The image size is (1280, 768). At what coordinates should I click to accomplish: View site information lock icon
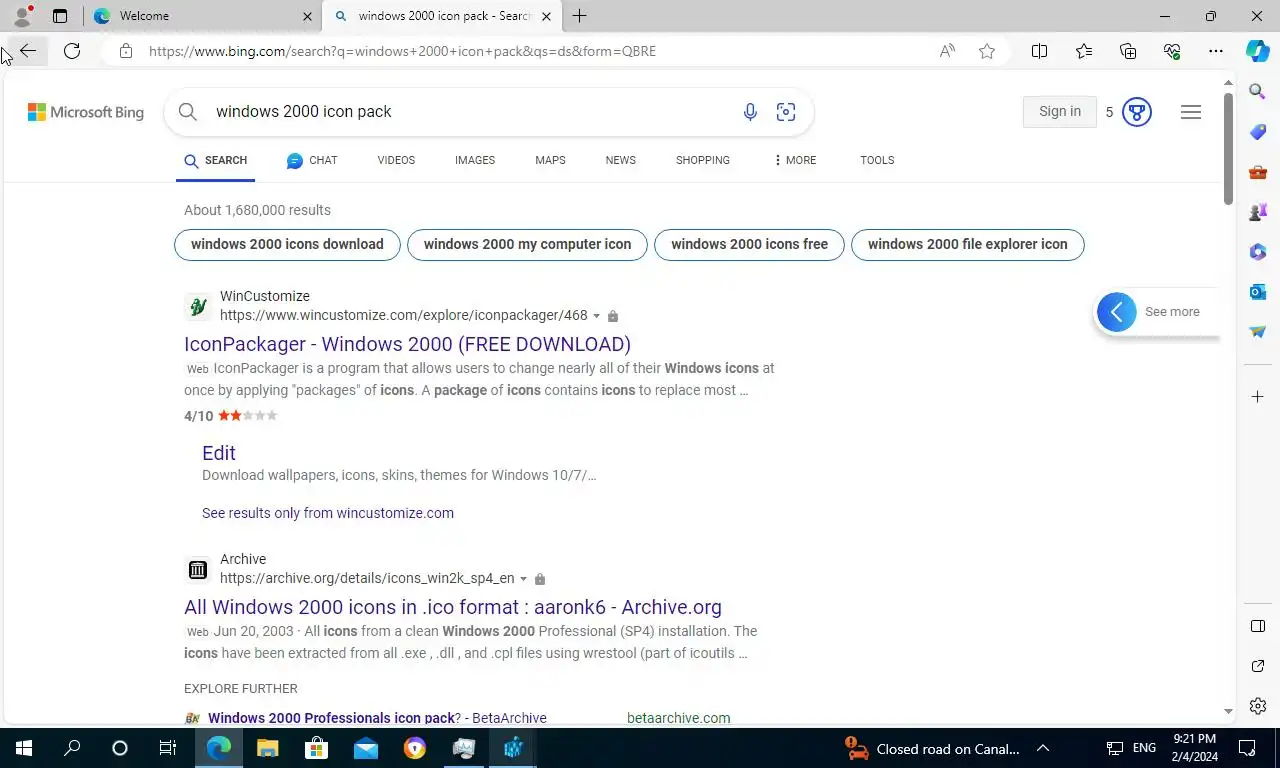pyautogui.click(x=125, y=51)
